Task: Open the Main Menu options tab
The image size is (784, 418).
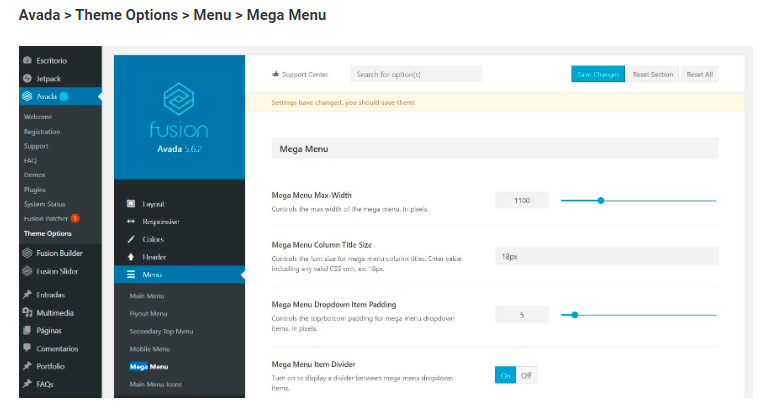Action: tap(147, 296)
